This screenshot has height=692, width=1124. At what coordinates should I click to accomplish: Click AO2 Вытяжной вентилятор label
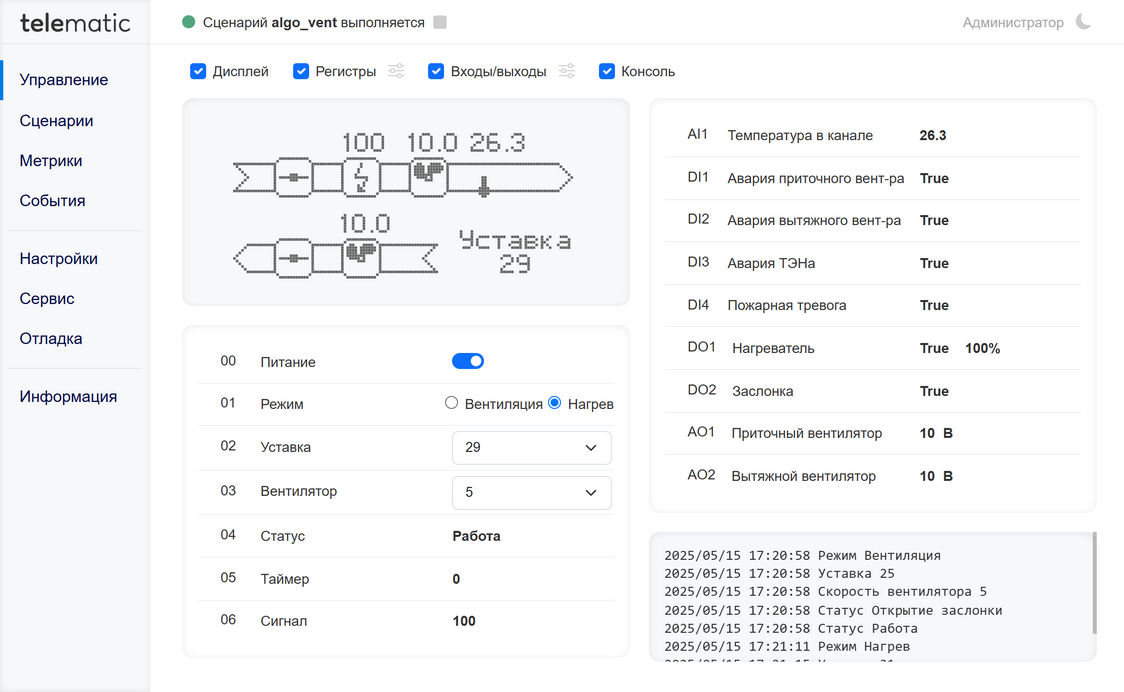click(804, 476)
